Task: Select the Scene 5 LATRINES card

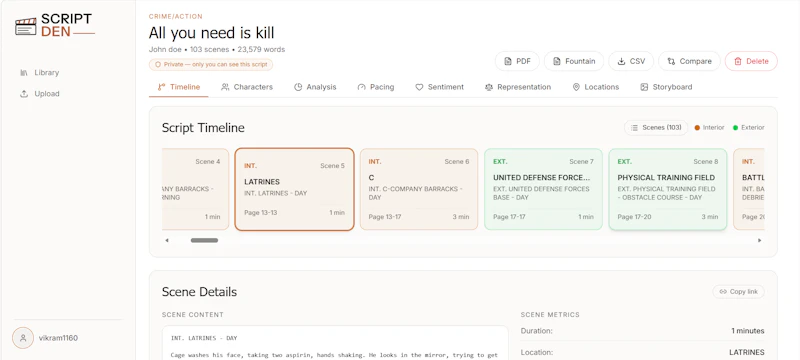Action: click(x=294, y=189)
